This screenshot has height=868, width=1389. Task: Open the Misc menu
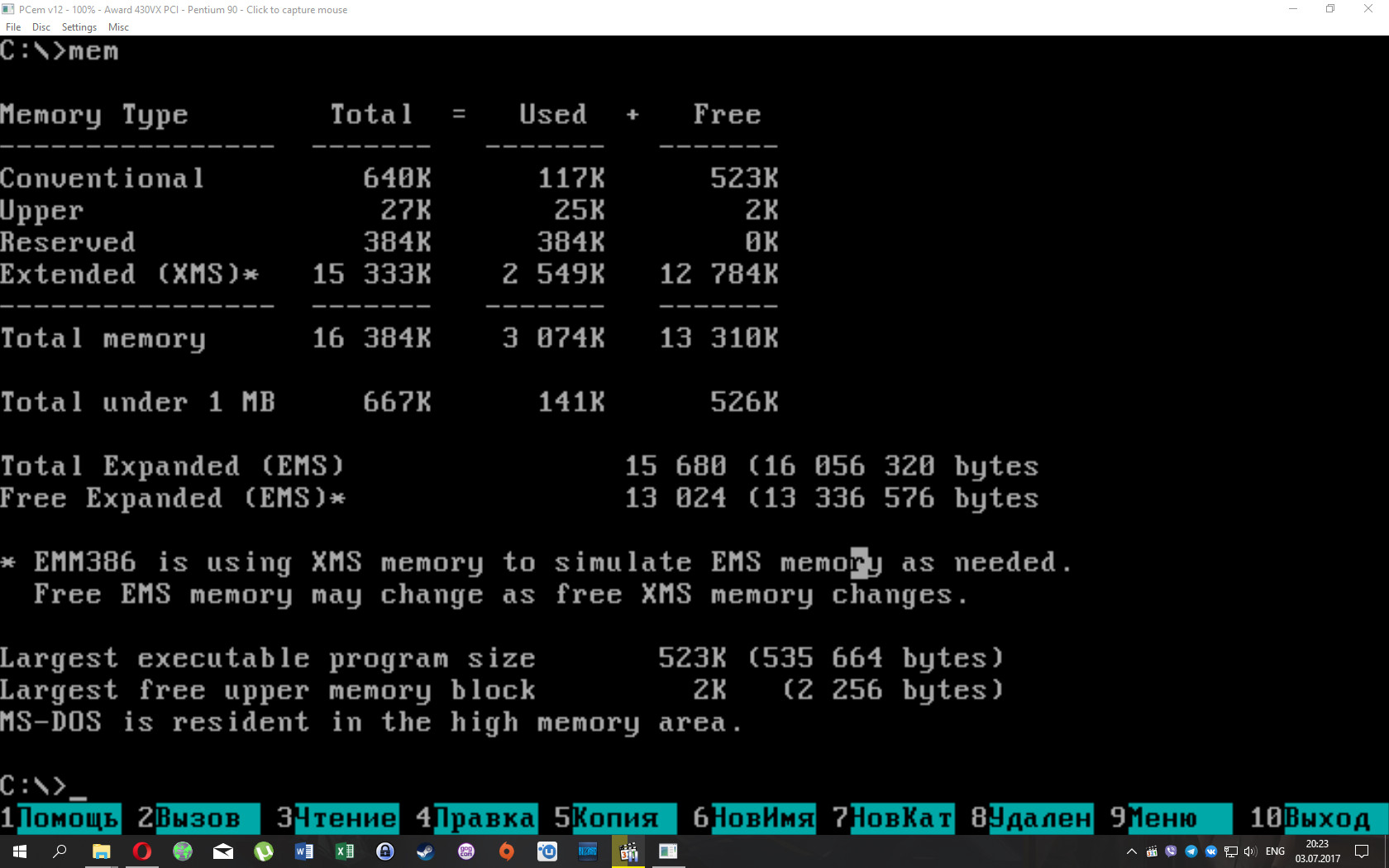click(x=118, y=27)
